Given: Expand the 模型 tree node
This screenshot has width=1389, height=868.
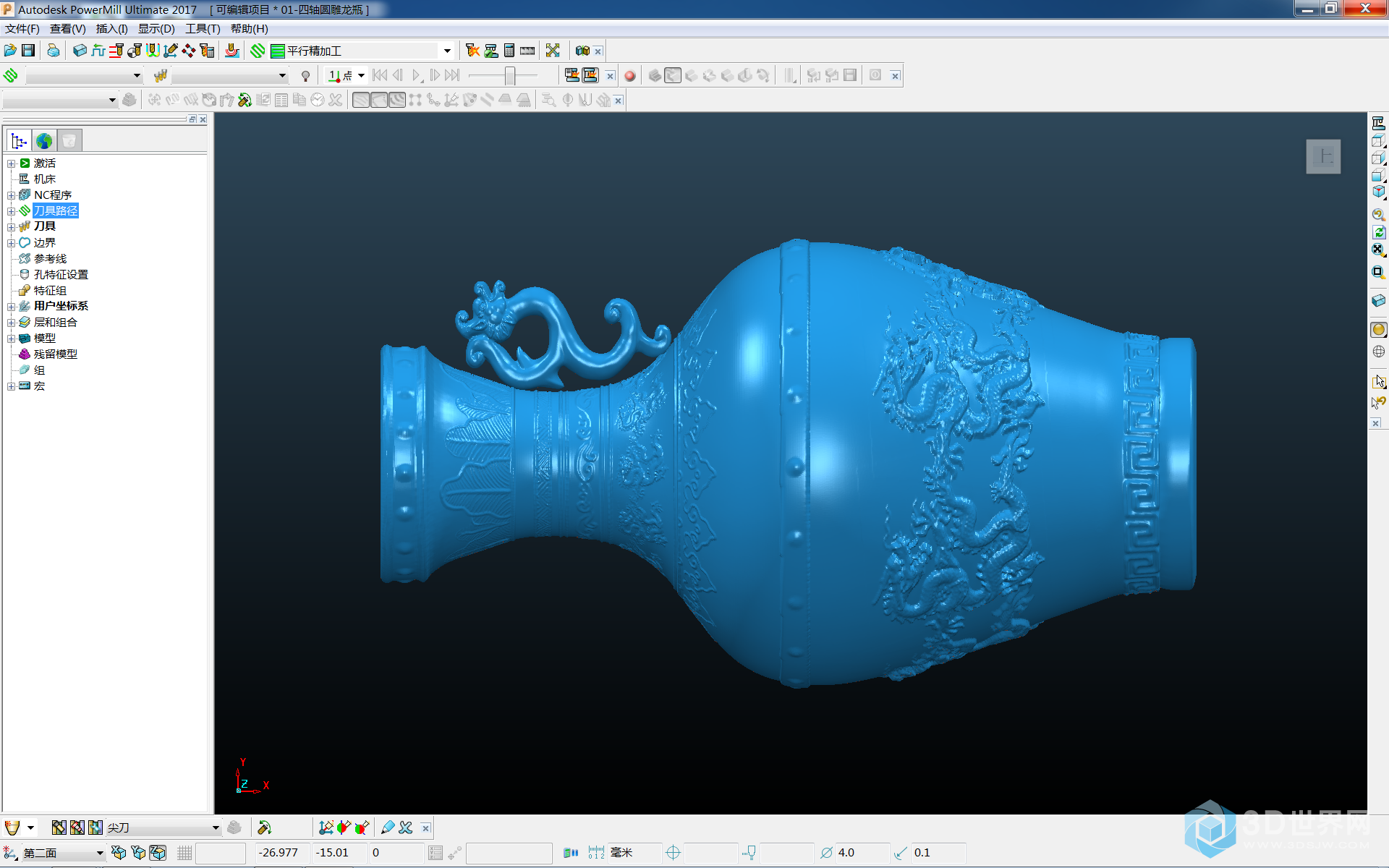Looking at the screenshot, I should coord(12,339).
